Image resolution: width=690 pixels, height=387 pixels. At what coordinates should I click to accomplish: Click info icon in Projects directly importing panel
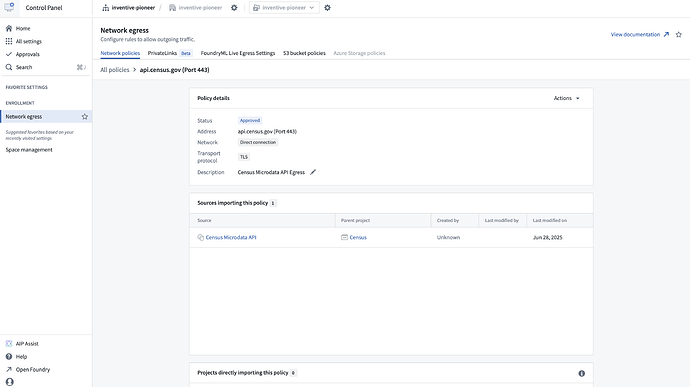click(x=582, y=373)
